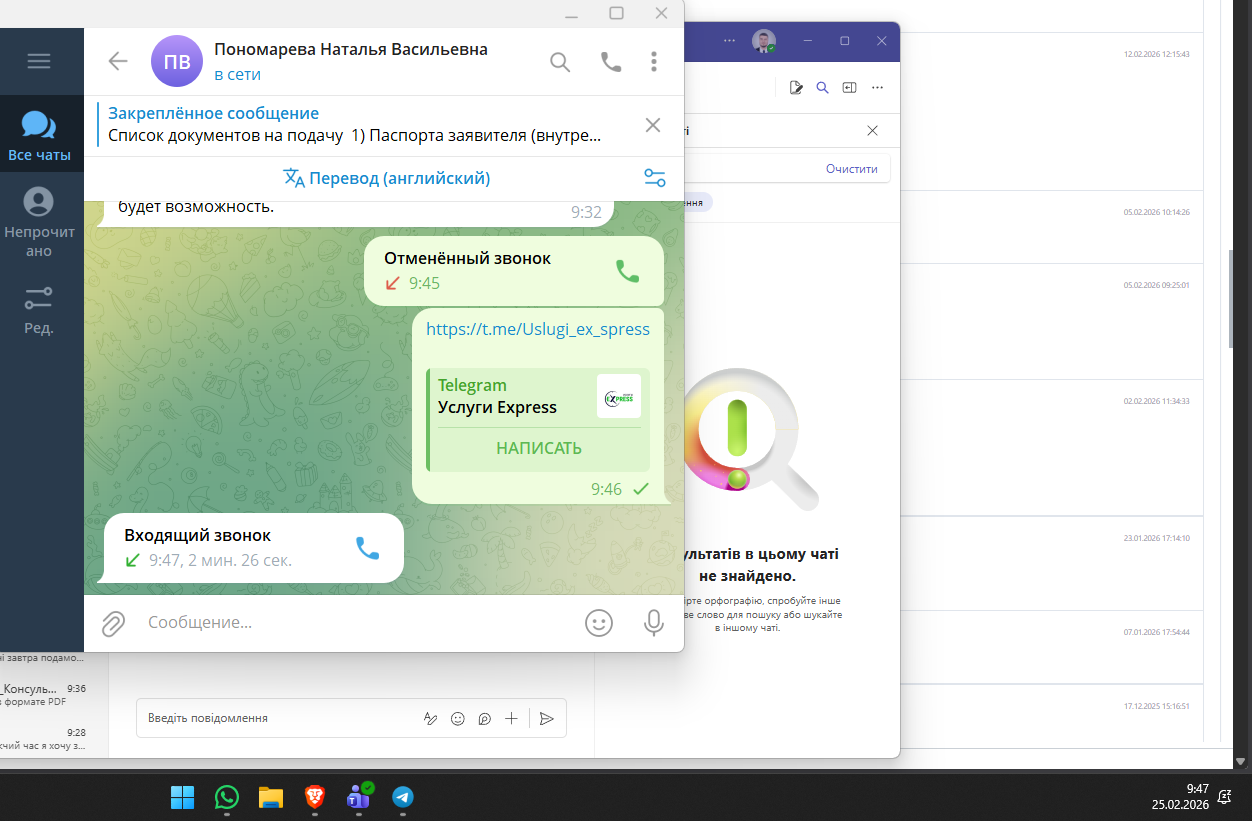The width and height of the screenshot is (1252, 821).
Task: Toggle Teams side panel icon
Action: pos(849,88)
